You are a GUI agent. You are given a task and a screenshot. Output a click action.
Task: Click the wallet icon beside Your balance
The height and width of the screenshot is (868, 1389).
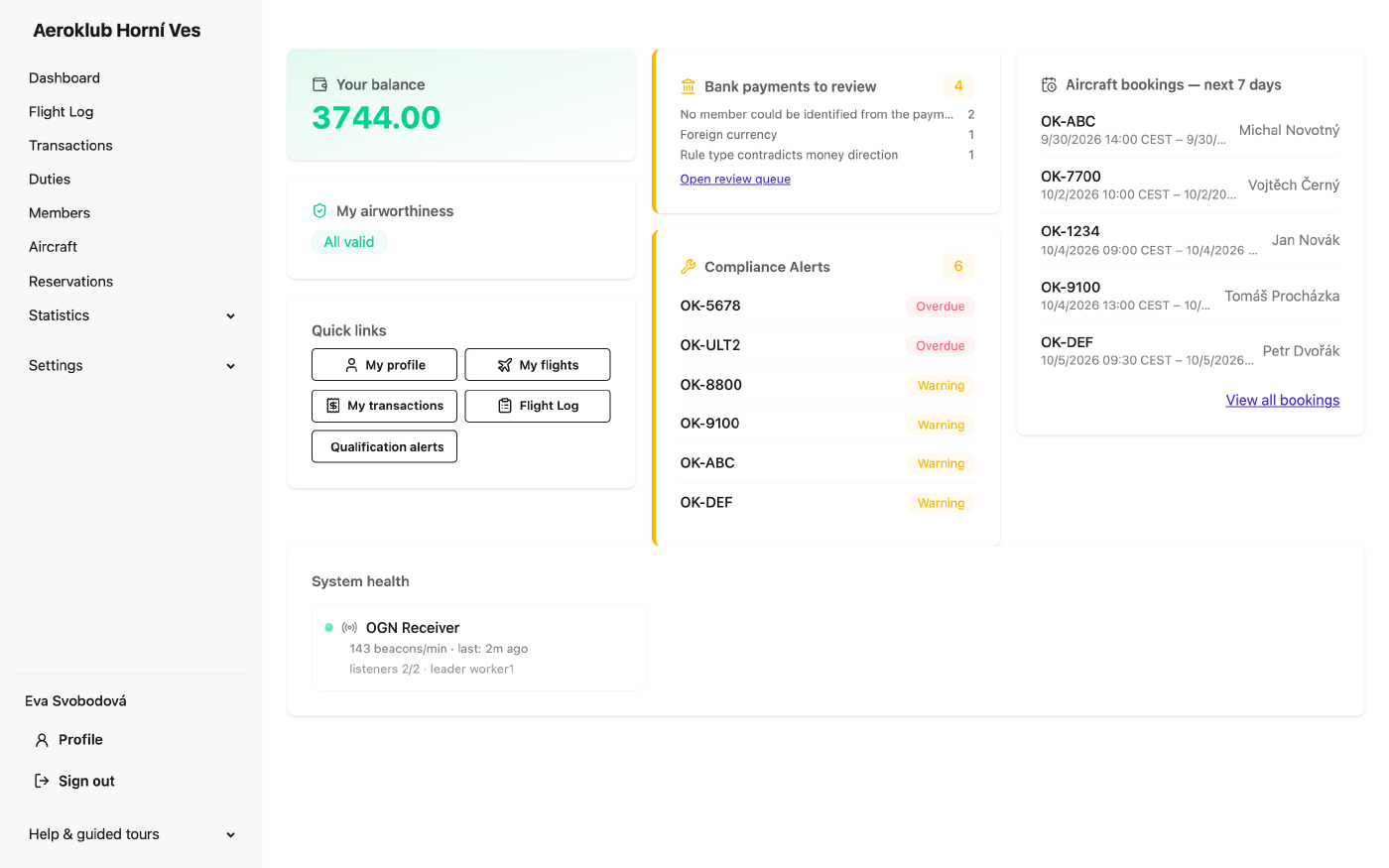319,84
